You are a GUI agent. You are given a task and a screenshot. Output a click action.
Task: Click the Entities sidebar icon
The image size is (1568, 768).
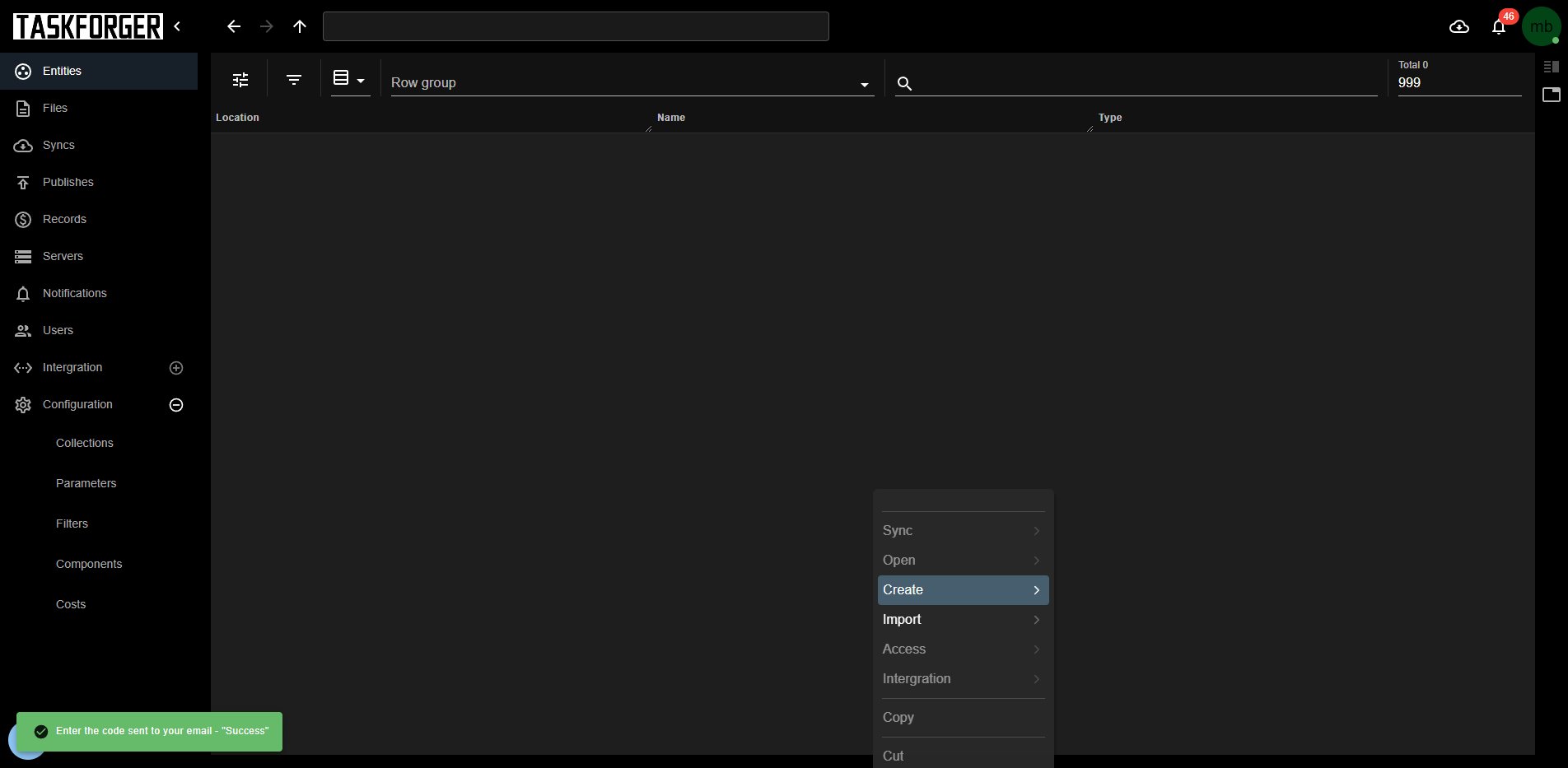(23, 72)
